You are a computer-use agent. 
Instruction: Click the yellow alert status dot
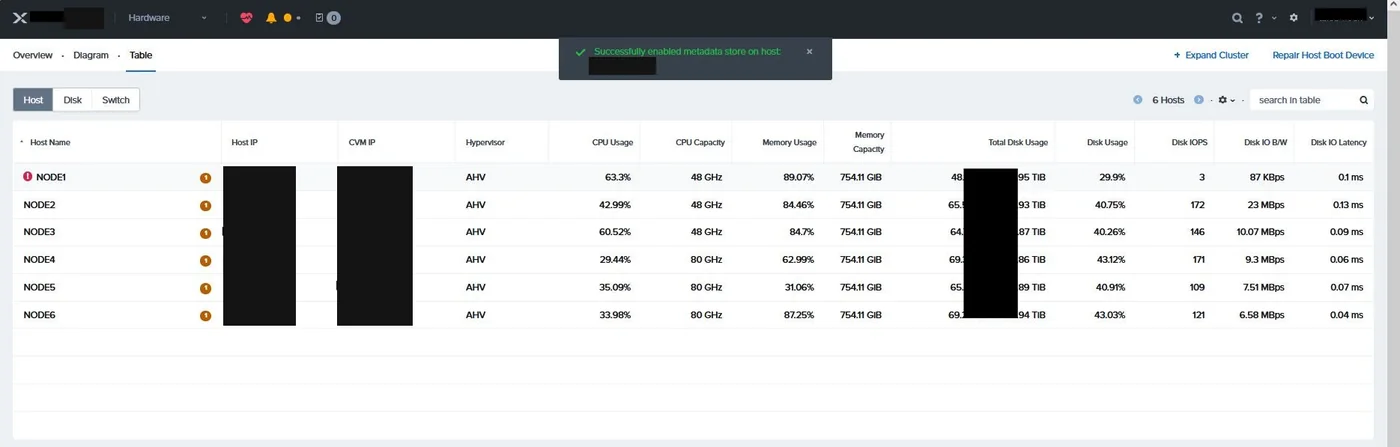point(288,18)
